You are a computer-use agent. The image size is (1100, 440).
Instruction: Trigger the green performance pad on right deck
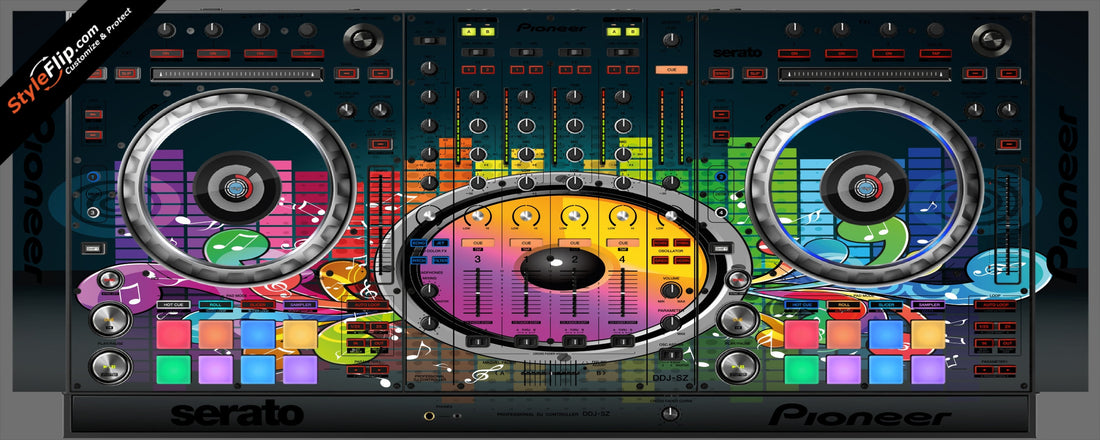[x=801, y=370]
